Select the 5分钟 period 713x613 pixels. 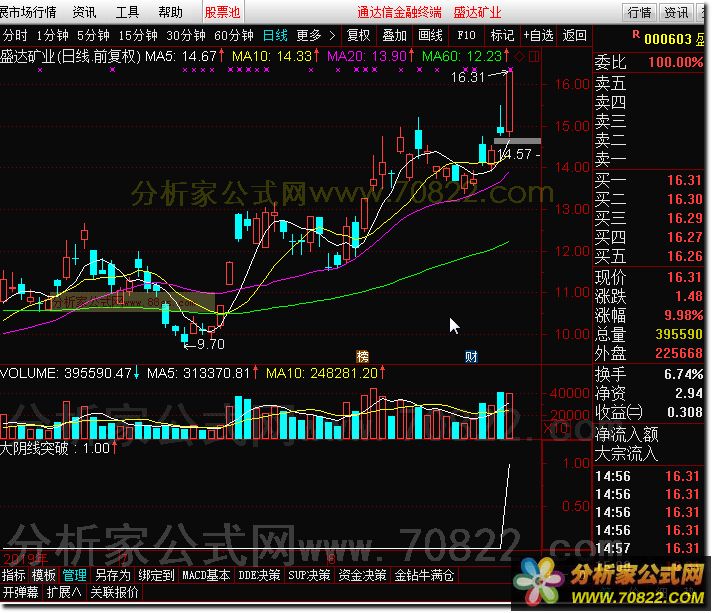(93, 35)
